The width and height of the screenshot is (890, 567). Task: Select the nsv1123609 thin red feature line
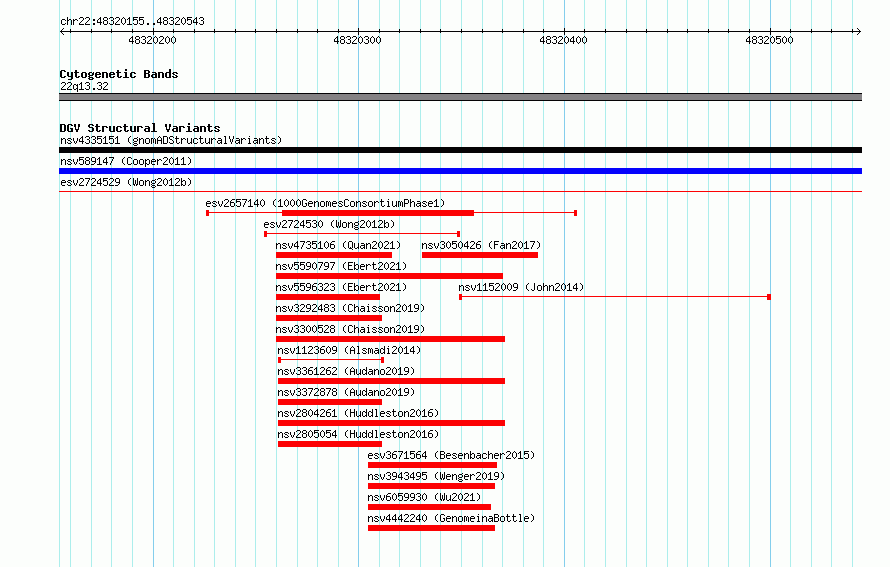331,360
